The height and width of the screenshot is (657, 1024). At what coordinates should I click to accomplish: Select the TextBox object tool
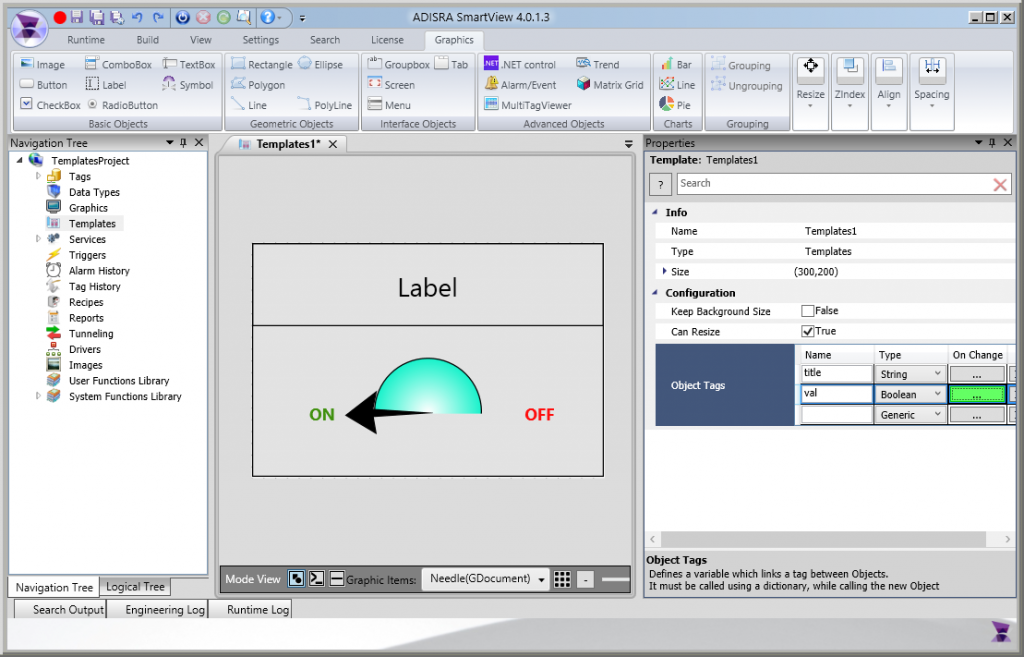(189, 65)
